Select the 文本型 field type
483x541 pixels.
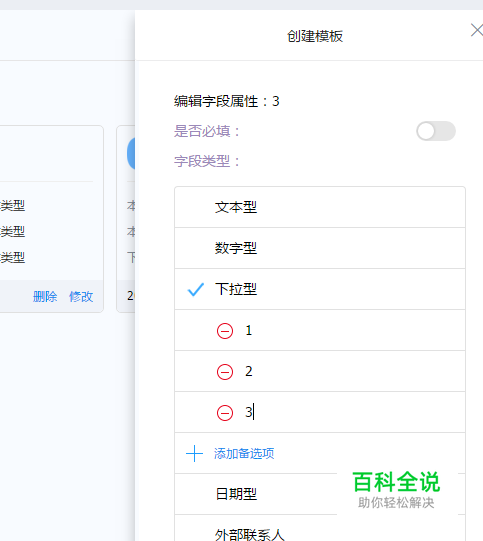pos(320,207)
